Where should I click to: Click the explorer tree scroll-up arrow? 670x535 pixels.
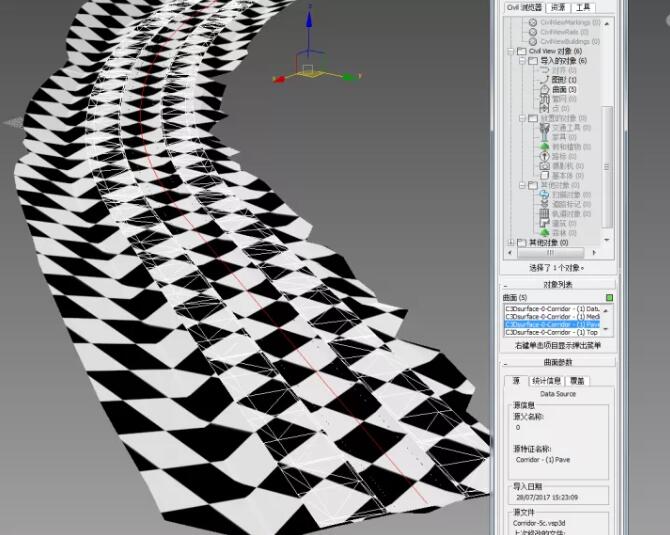click(x=607, y=24)
